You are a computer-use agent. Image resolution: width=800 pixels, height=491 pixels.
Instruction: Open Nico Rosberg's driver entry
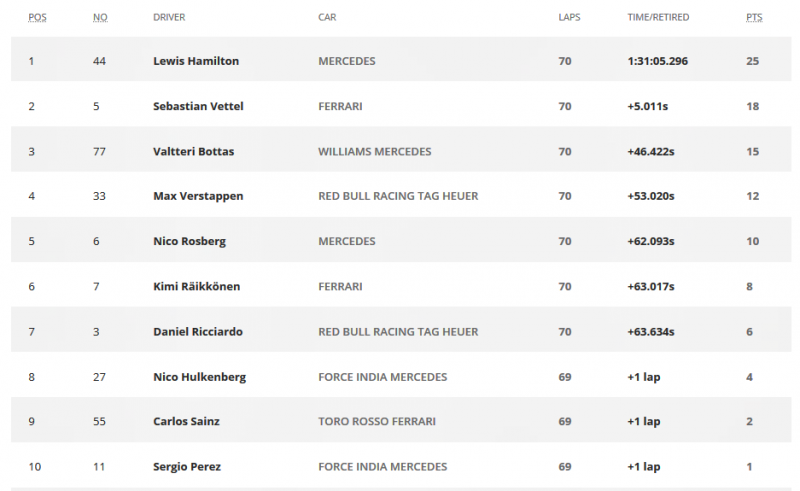[x=187, y=241]
